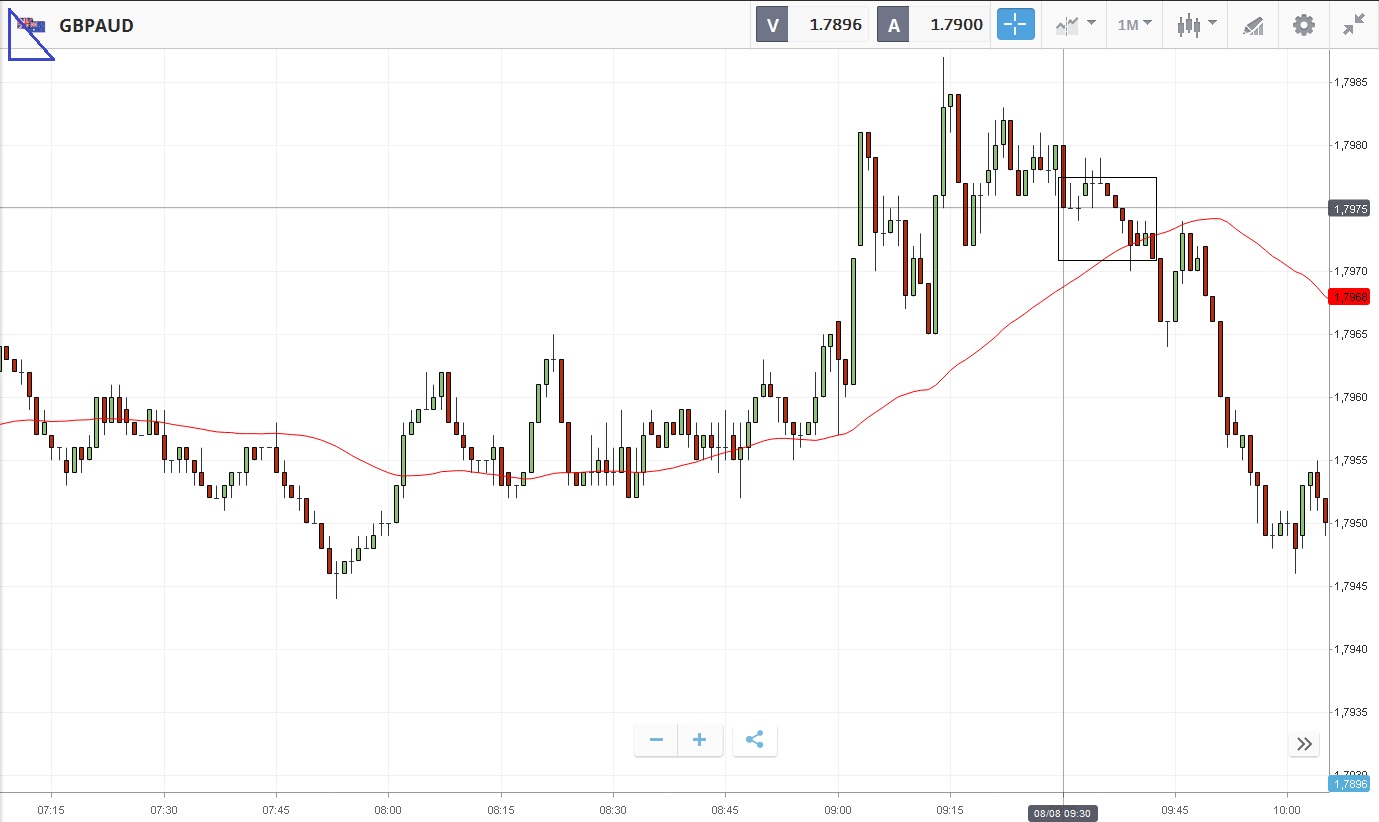Zoom in with the plus button
Viewport: 1379px width, 822px height.
coord(700,740)
